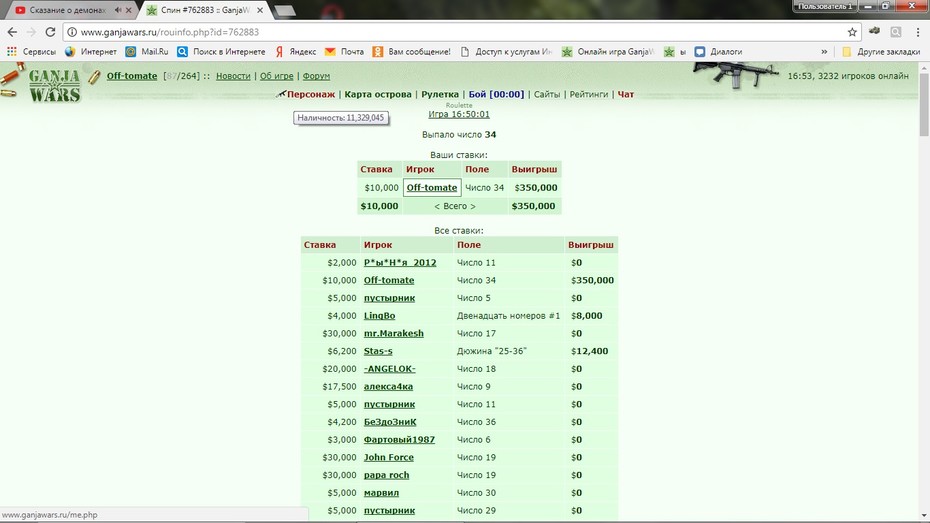Click the address bar URL

[170, 32]
